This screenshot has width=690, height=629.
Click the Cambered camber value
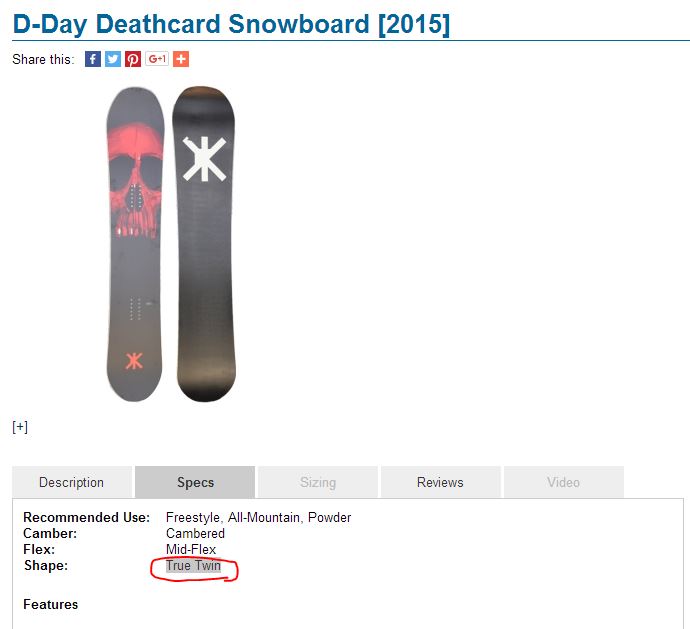tap(195, 533)
